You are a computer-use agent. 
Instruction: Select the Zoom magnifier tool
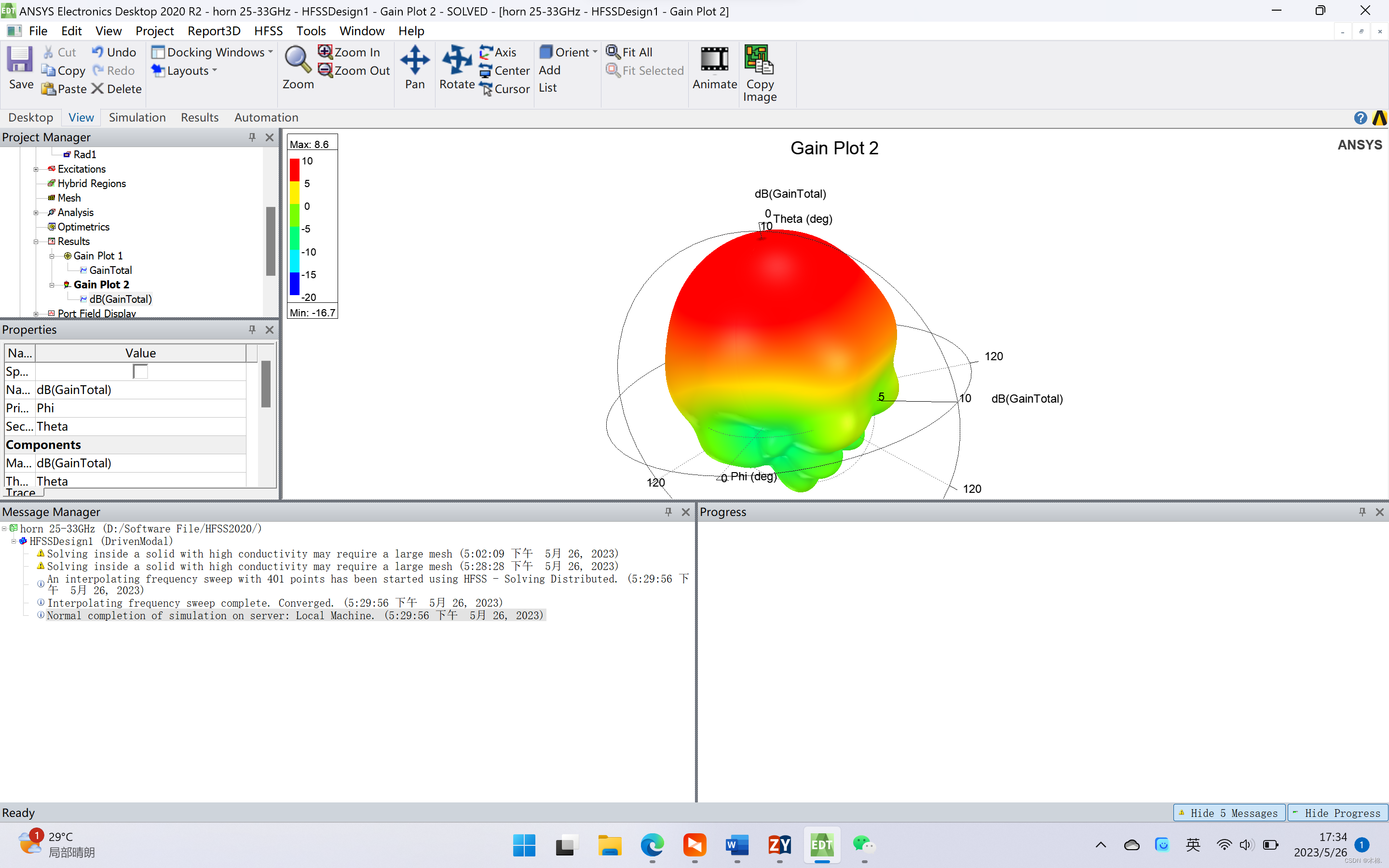297,60
